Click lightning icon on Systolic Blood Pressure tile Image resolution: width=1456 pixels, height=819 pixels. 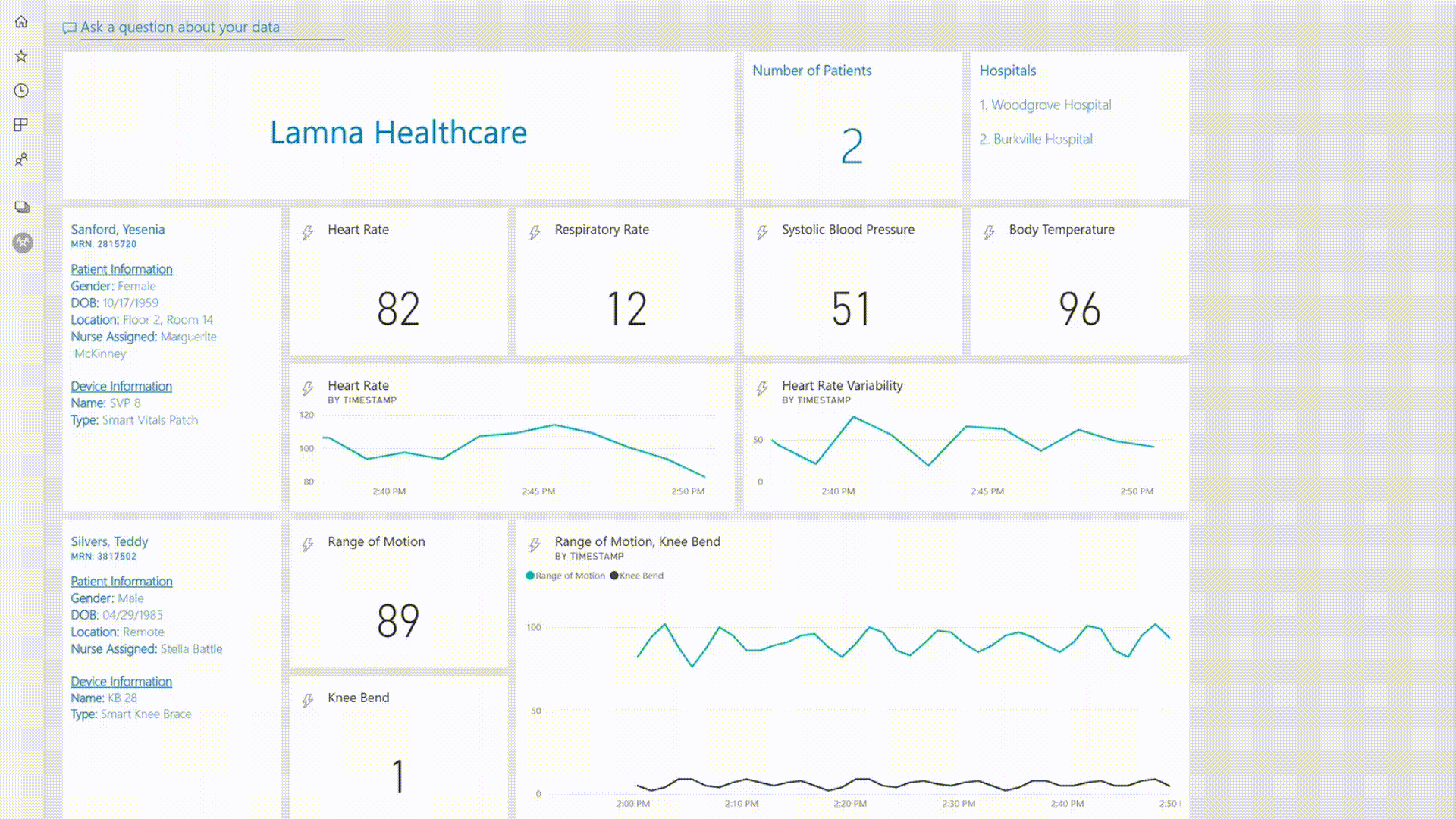[x=762, y=233]
